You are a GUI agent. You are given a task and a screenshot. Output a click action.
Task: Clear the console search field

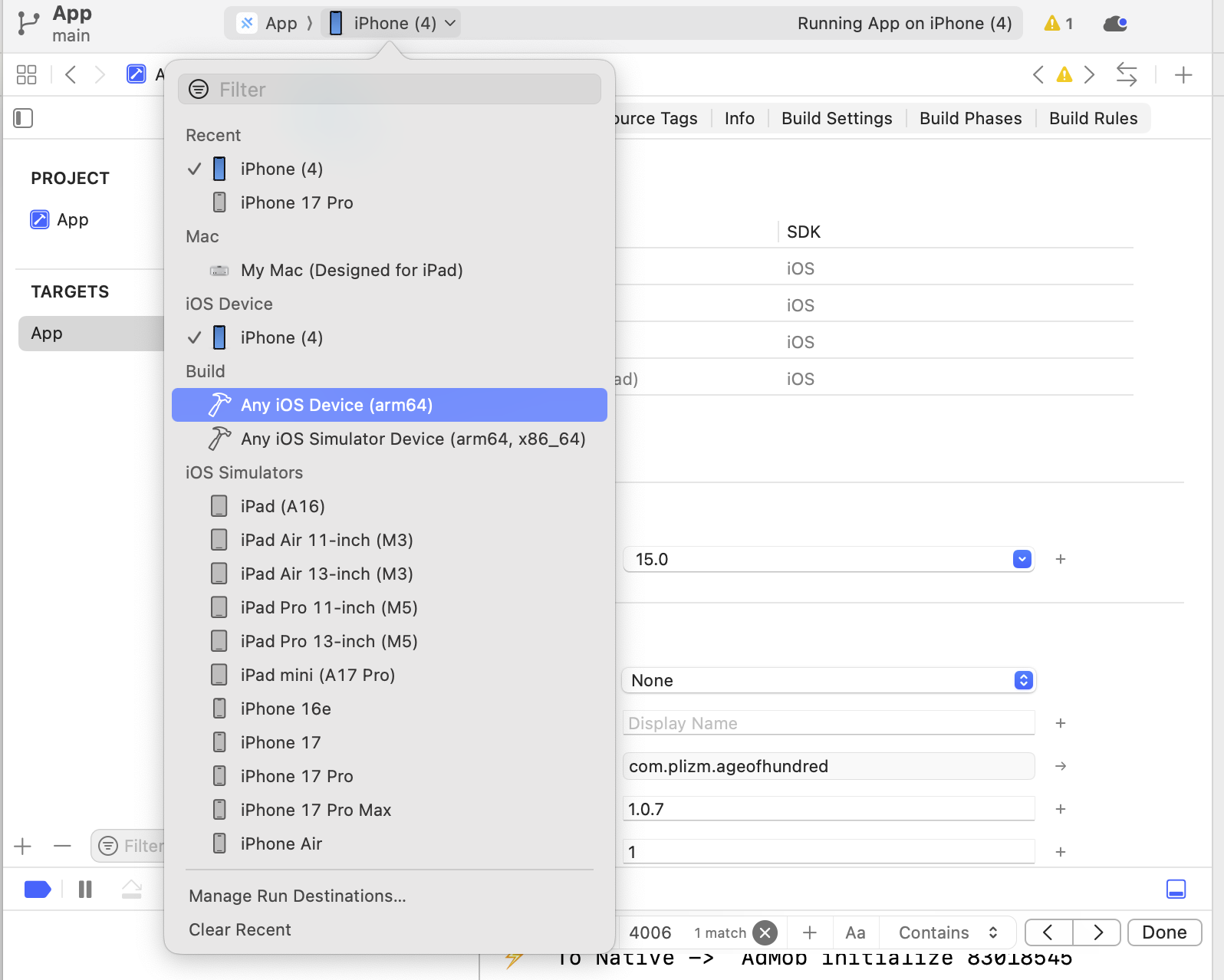[x=765, y=932]
